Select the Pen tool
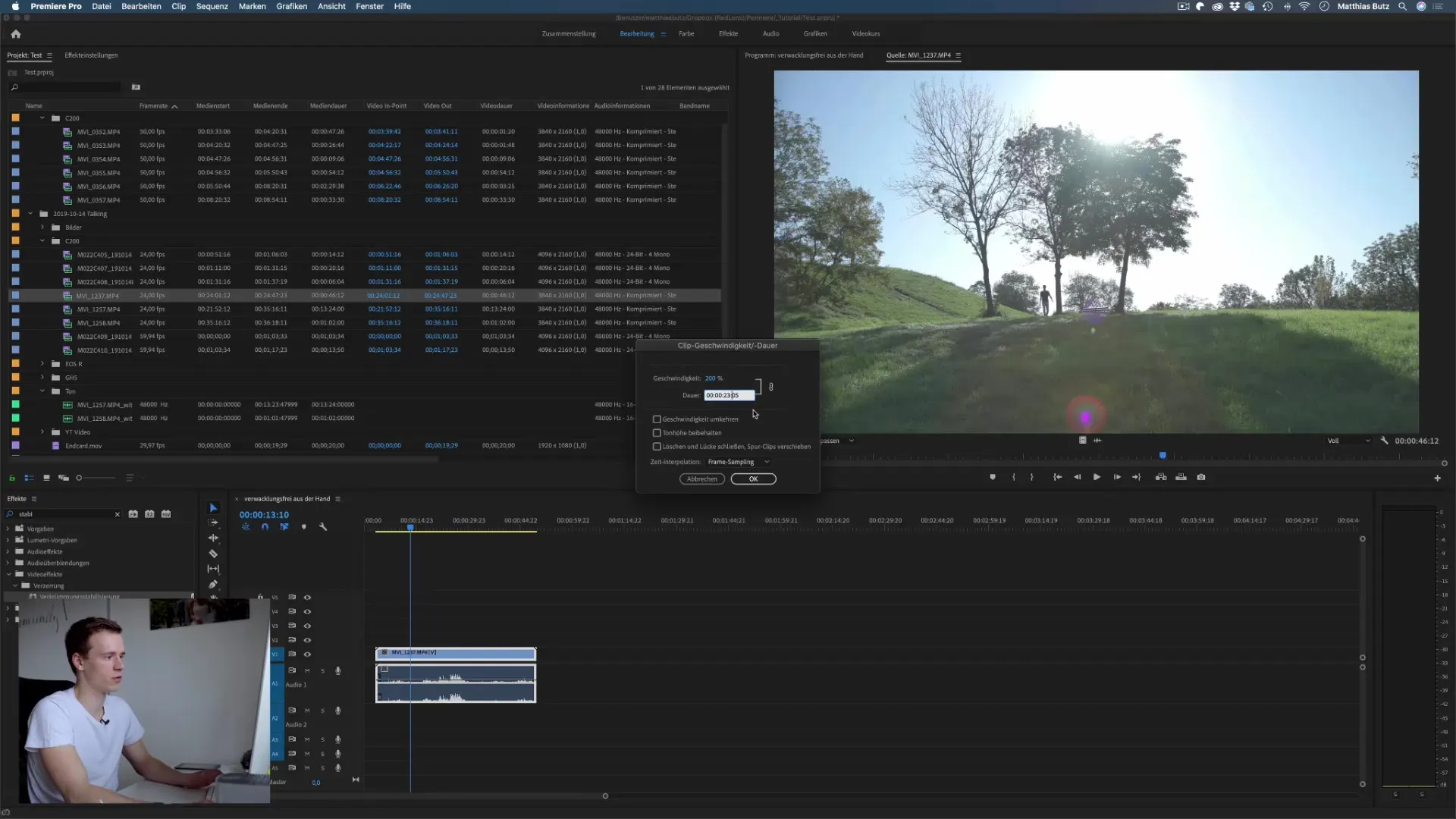The height and width of the screenshot is (819, 1456). pos(213,585)
